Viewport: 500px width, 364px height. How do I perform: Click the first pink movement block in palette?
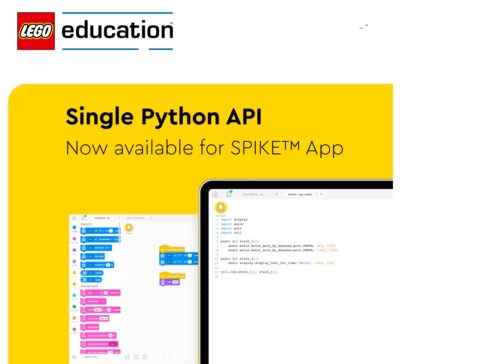click(100, 293)
